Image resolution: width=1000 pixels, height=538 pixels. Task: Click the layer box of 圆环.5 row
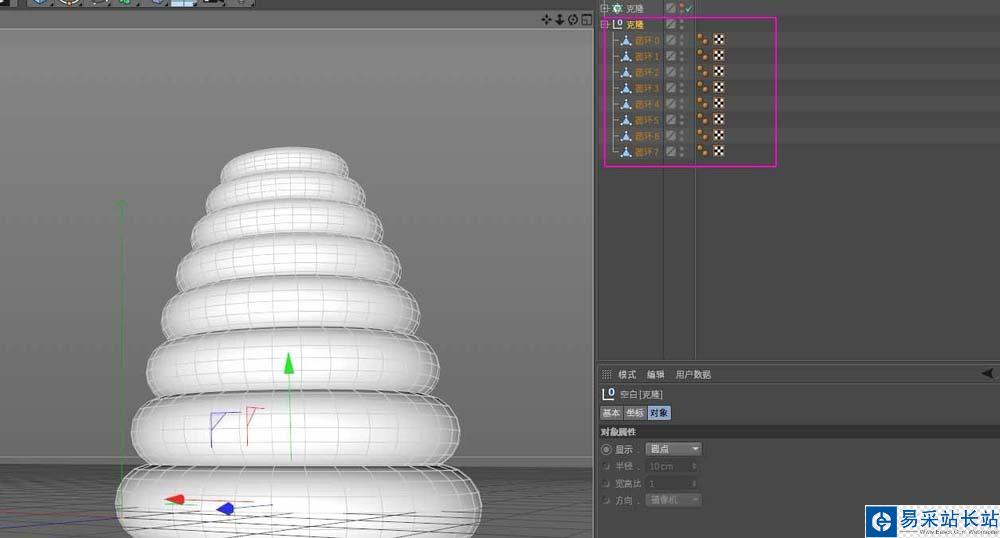tap(671, 120)
